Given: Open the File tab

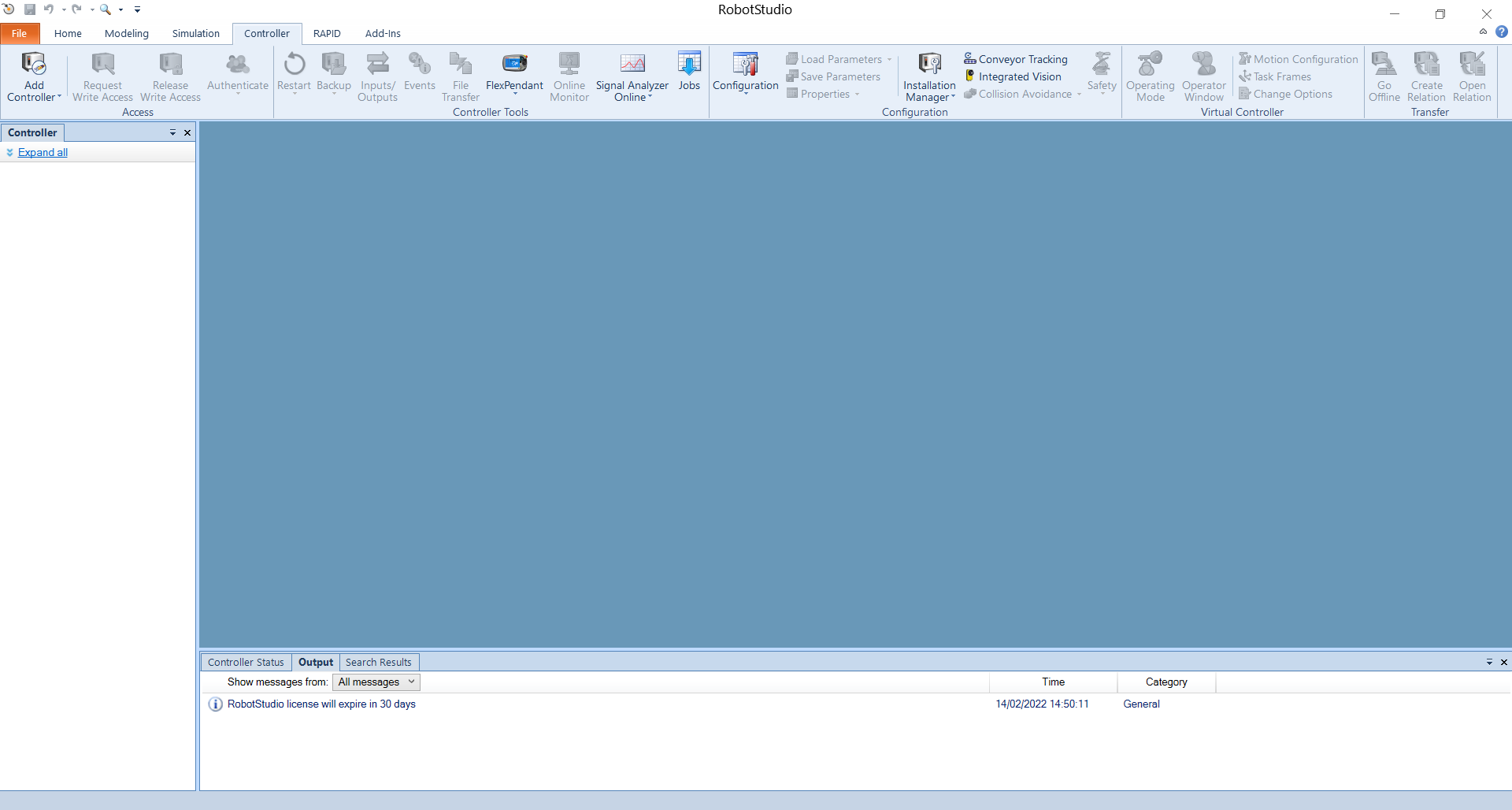Looking at the screenshot, I should point(20,33).
